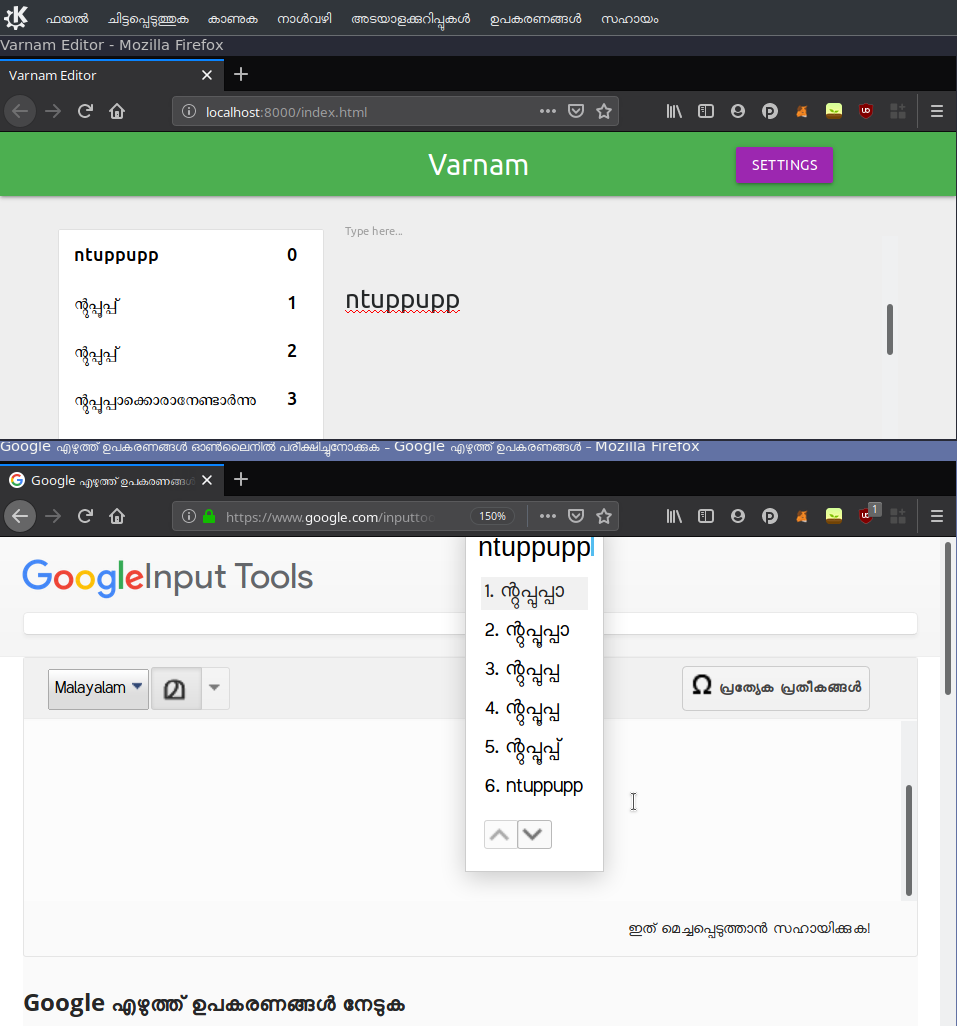
Task: Open the അടയാളക്കുറിപ്പുകൾ menu in the top menu bar
Action: tap(410, 19)
